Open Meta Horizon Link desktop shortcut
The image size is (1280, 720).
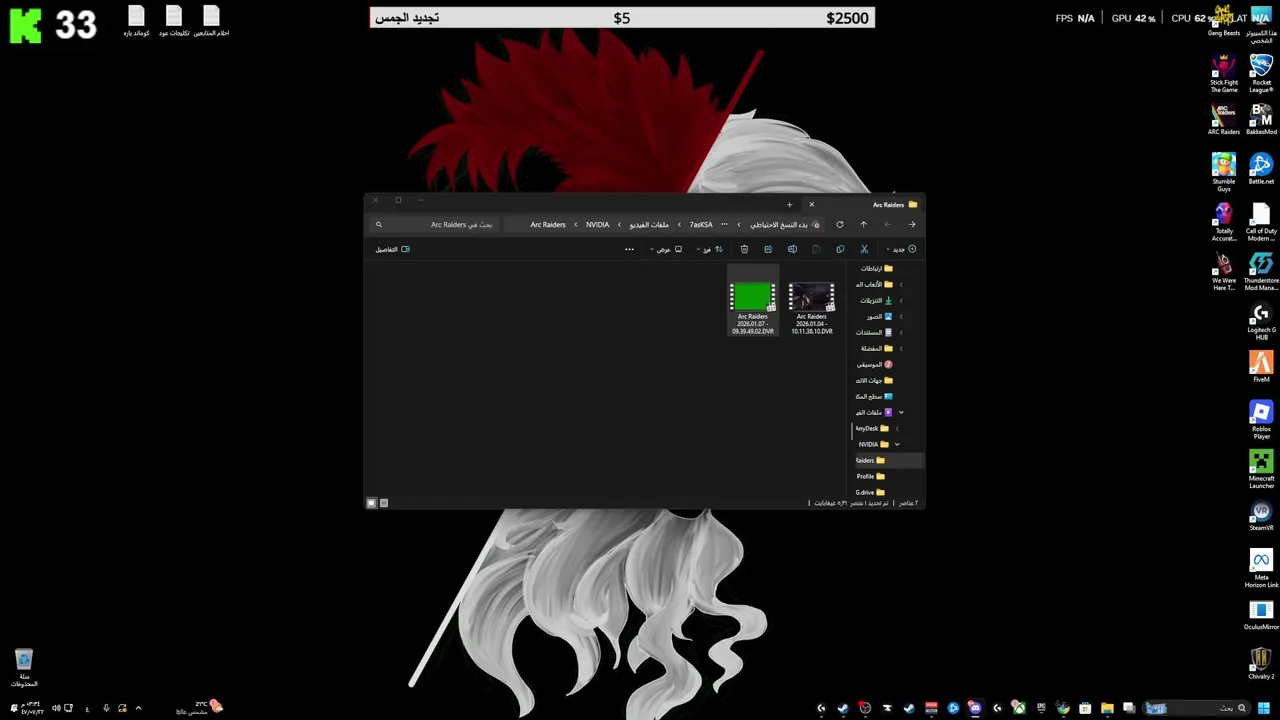1261,568
